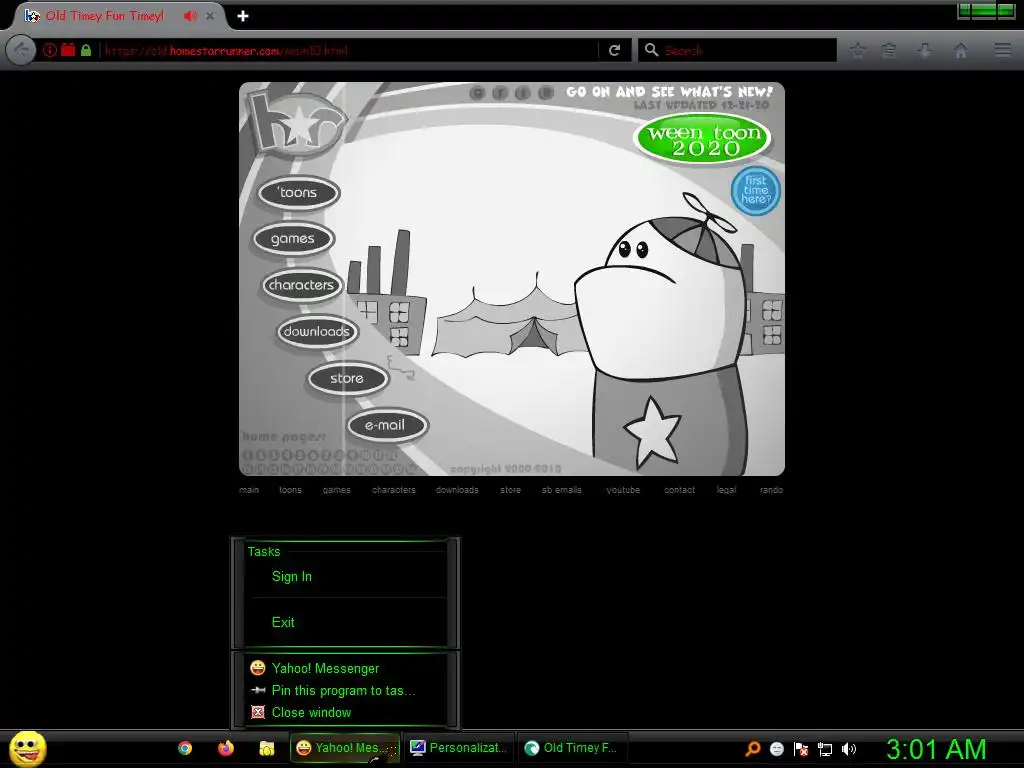
Task: Follow the characters link in footer navigation
Action: pyautogui.click(x=394, y=490)
